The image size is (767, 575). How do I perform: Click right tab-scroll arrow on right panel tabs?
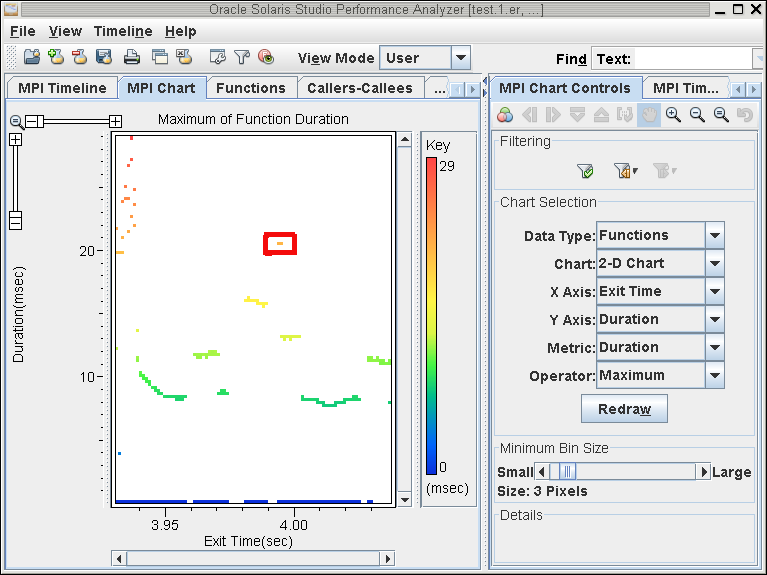click(753, 90)
